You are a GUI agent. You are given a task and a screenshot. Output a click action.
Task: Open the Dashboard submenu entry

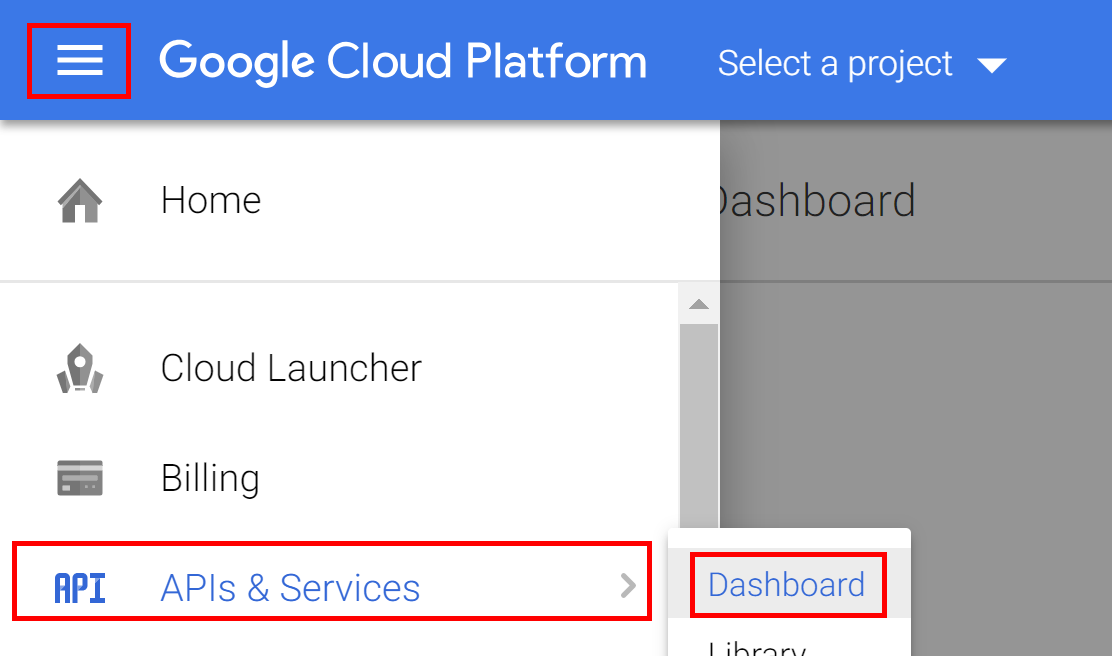(x=786, y=585)
